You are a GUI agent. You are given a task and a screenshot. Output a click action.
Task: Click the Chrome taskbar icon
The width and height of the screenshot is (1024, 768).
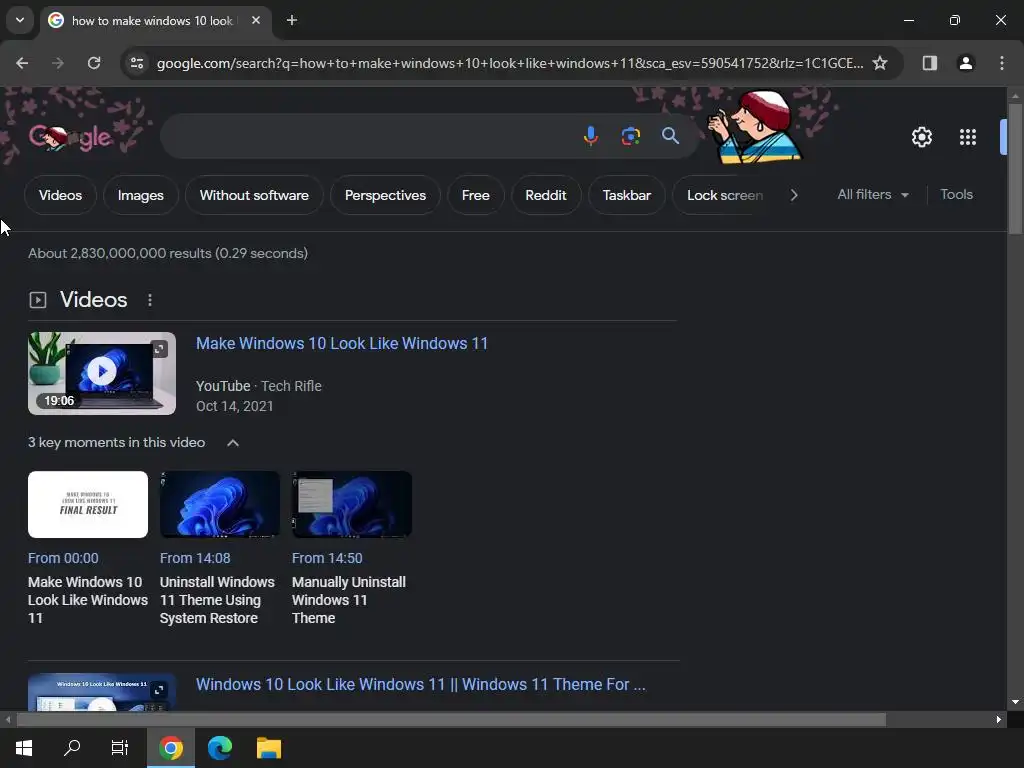tap(170, 748)
